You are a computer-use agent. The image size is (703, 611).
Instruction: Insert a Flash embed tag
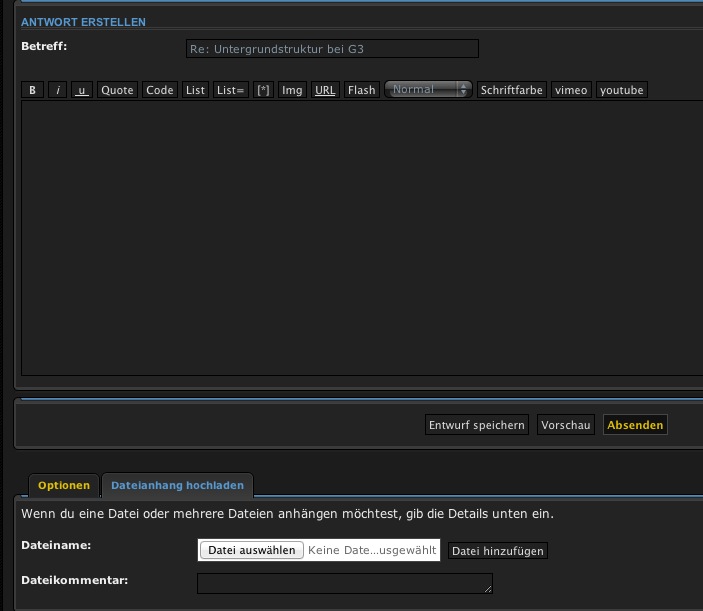tap(362, 90)
